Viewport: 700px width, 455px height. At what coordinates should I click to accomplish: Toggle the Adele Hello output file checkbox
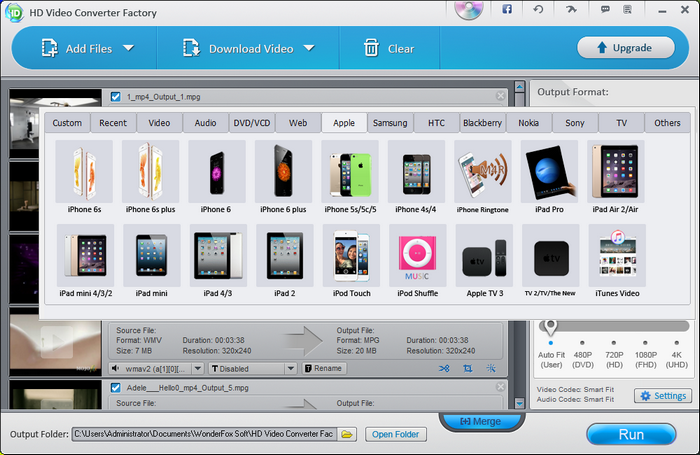(x=115, y=387)
